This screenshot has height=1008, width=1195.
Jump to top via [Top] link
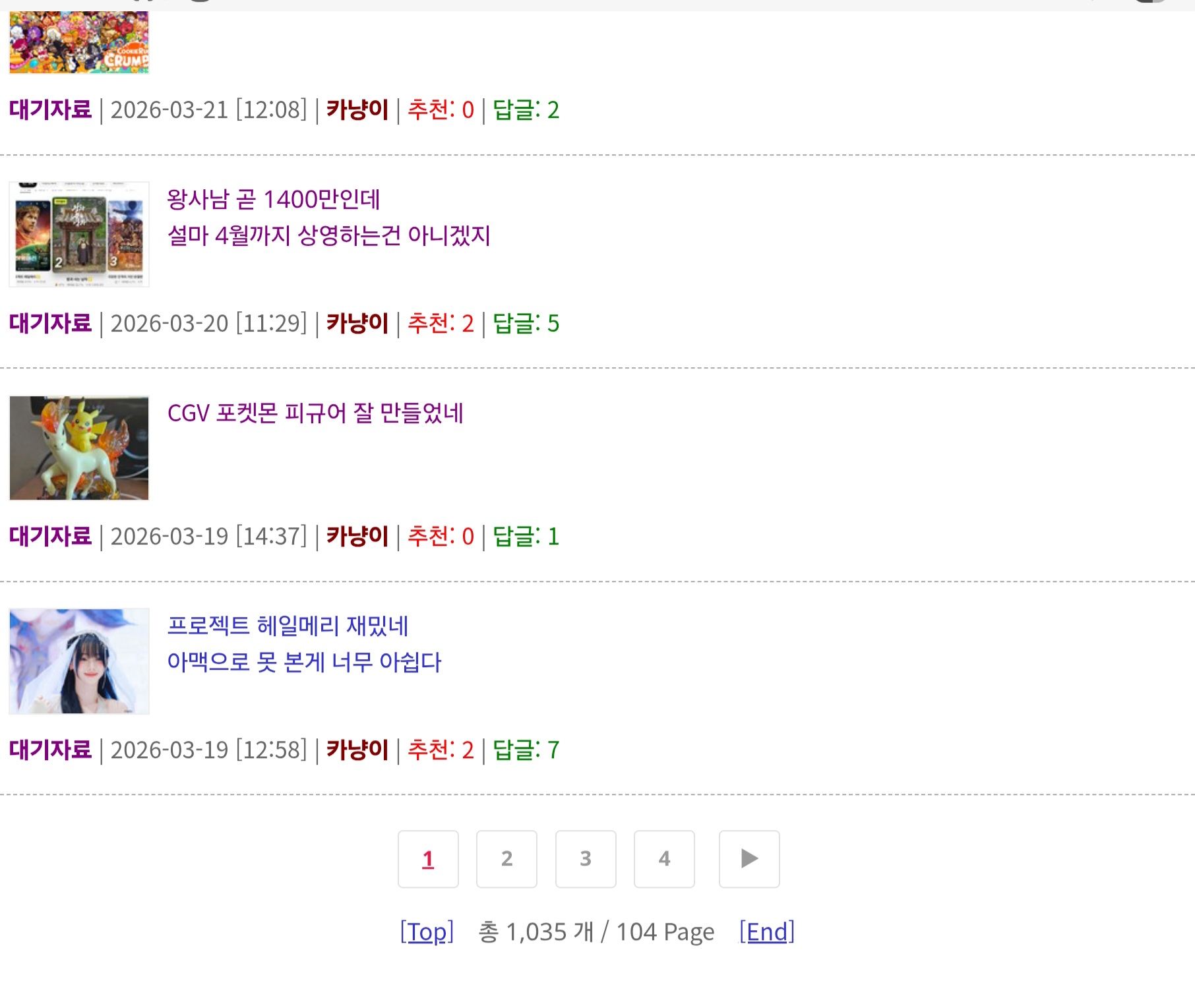point(427,932)
